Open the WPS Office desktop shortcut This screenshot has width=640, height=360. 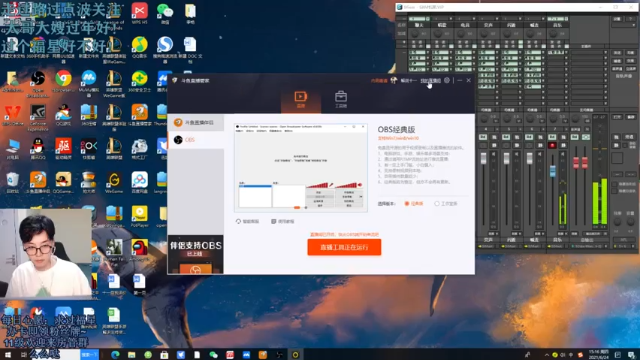[x=12, y=115]
